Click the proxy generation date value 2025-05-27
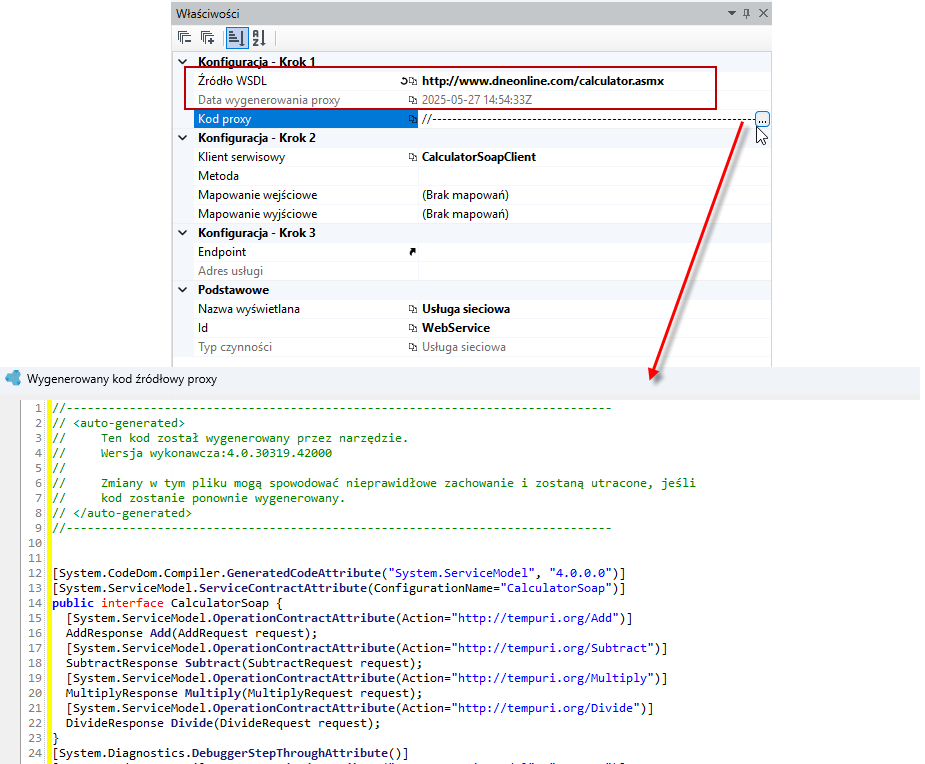The width and height of the screenshot is (925, 764). [477, 100]
